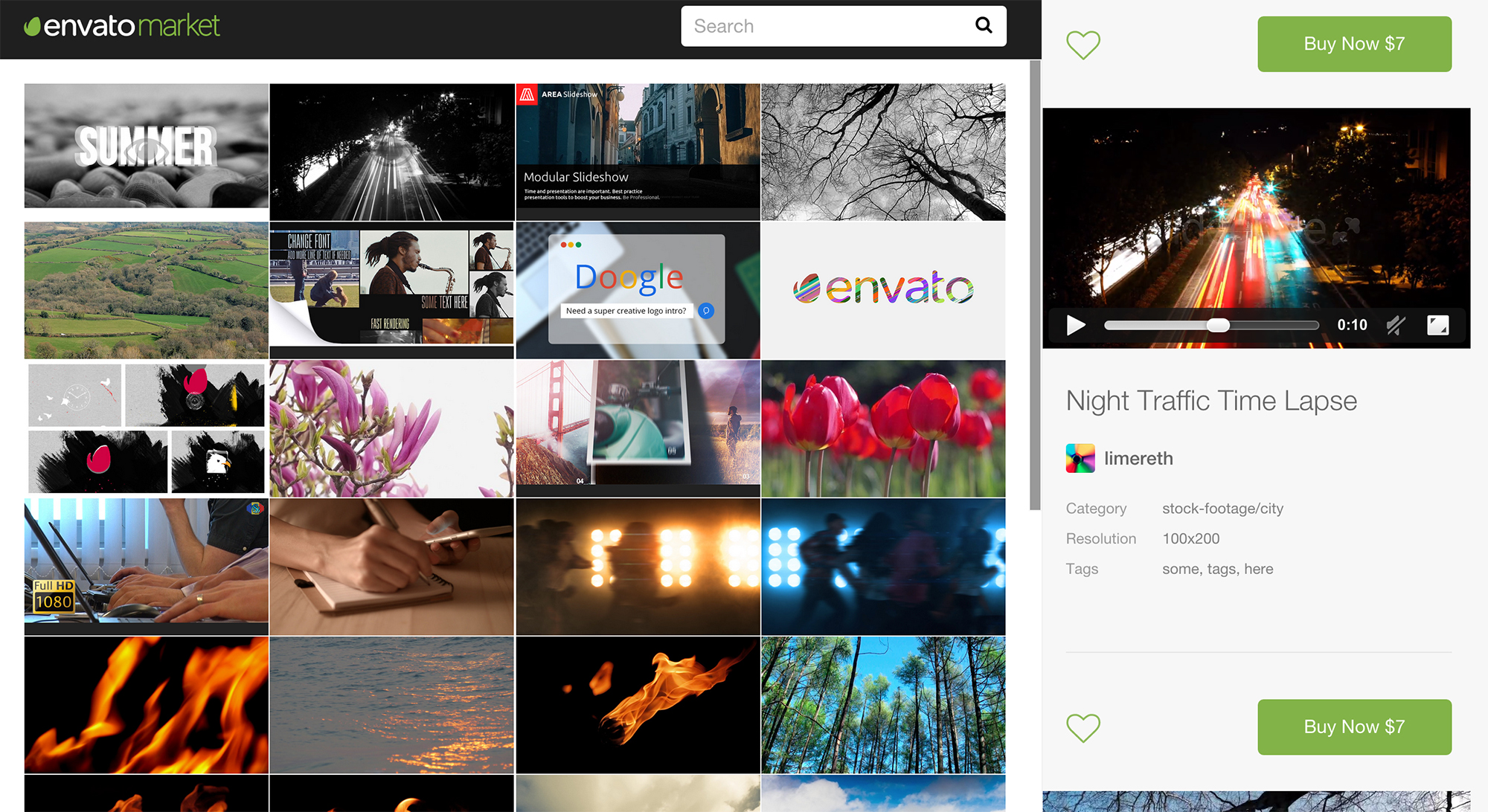Open the hand writing notebook thumbnail
1488x812 pixels.
coord(392,567)
